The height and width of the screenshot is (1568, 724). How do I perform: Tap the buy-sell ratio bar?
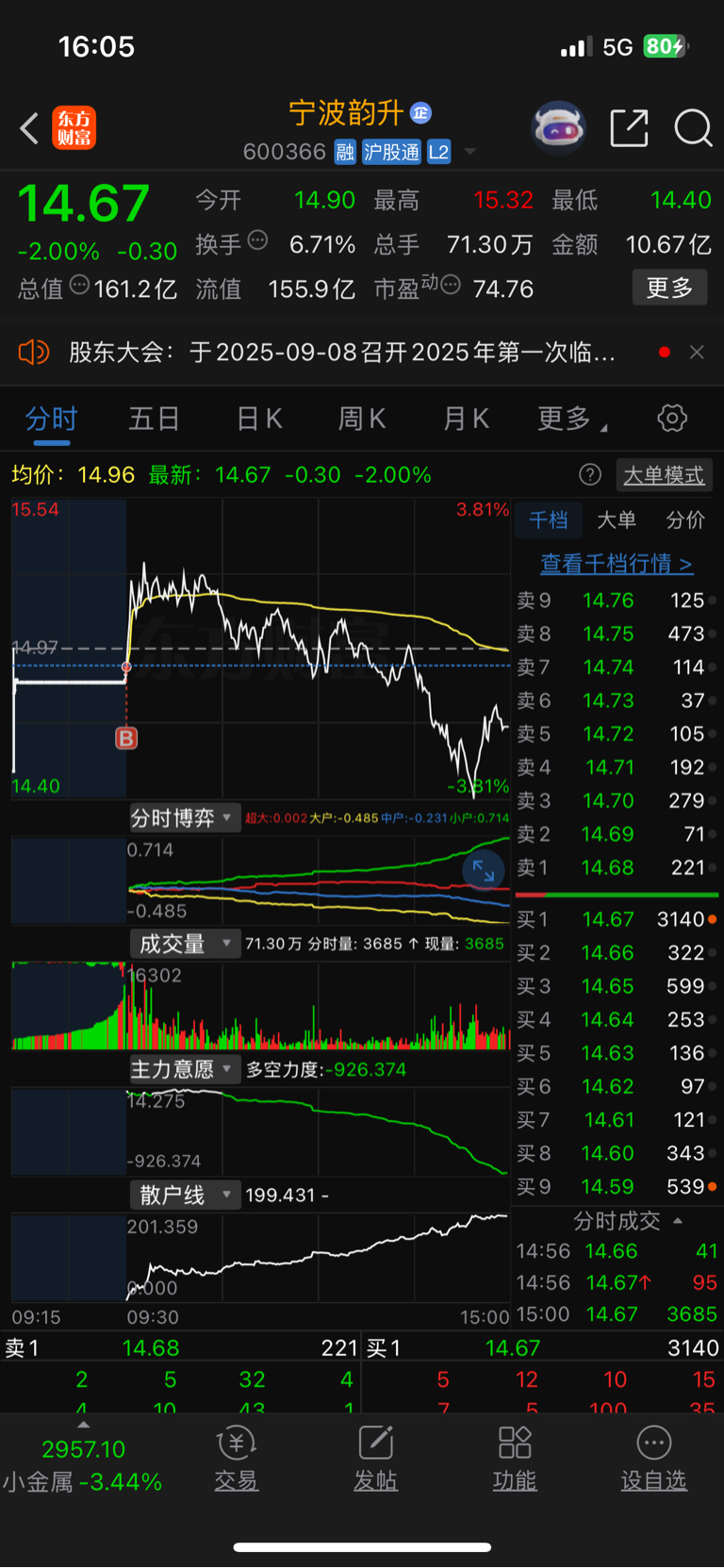[x=617, y=894]
